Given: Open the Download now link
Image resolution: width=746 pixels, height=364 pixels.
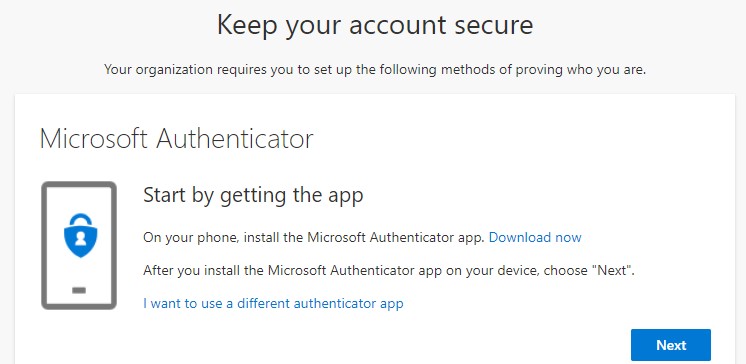Looking at the screenshot, I should pos(535,237).
